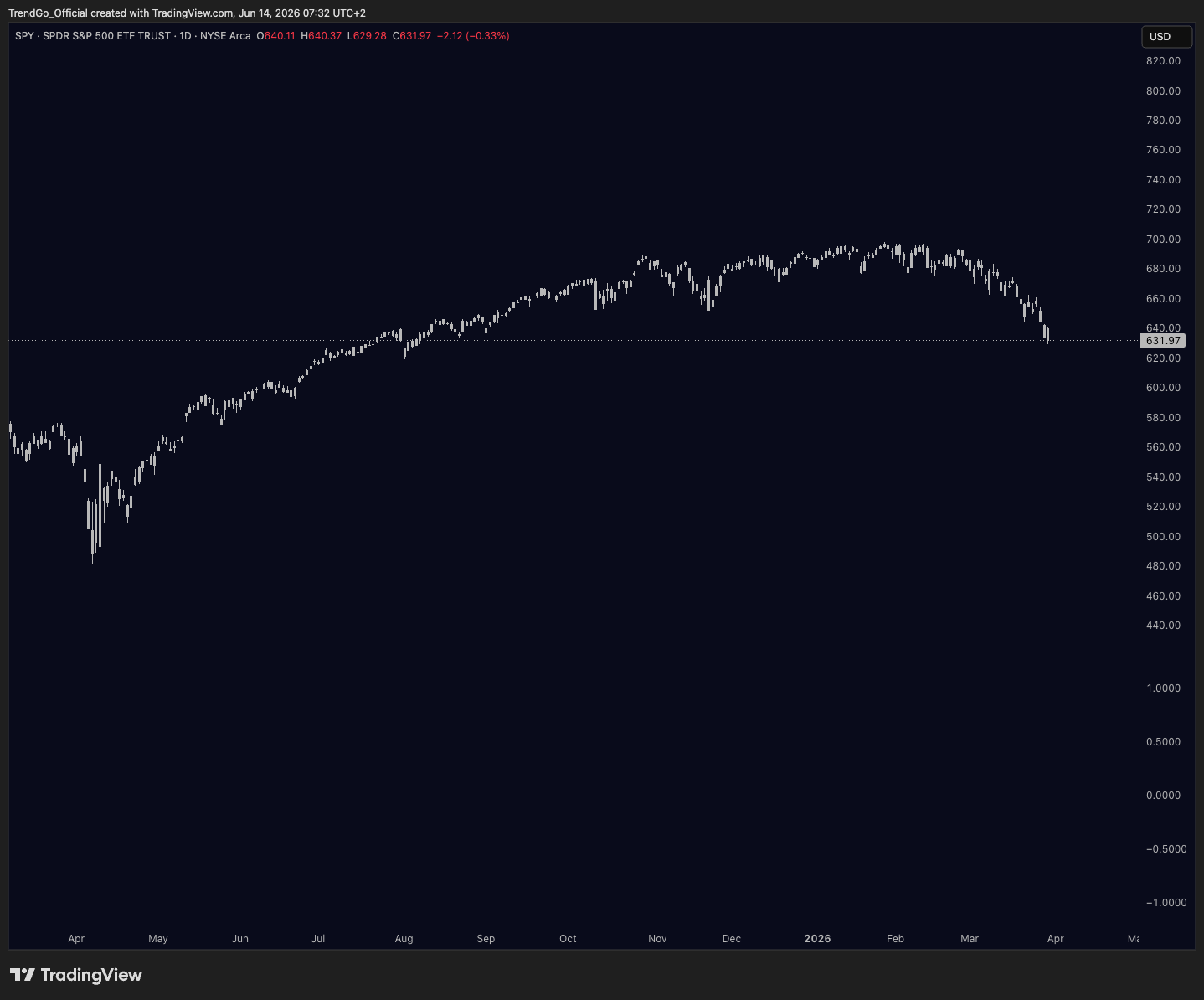The image size is (1204, 1000).
Task: Click the USD currency button
Action: point(1166,37)
